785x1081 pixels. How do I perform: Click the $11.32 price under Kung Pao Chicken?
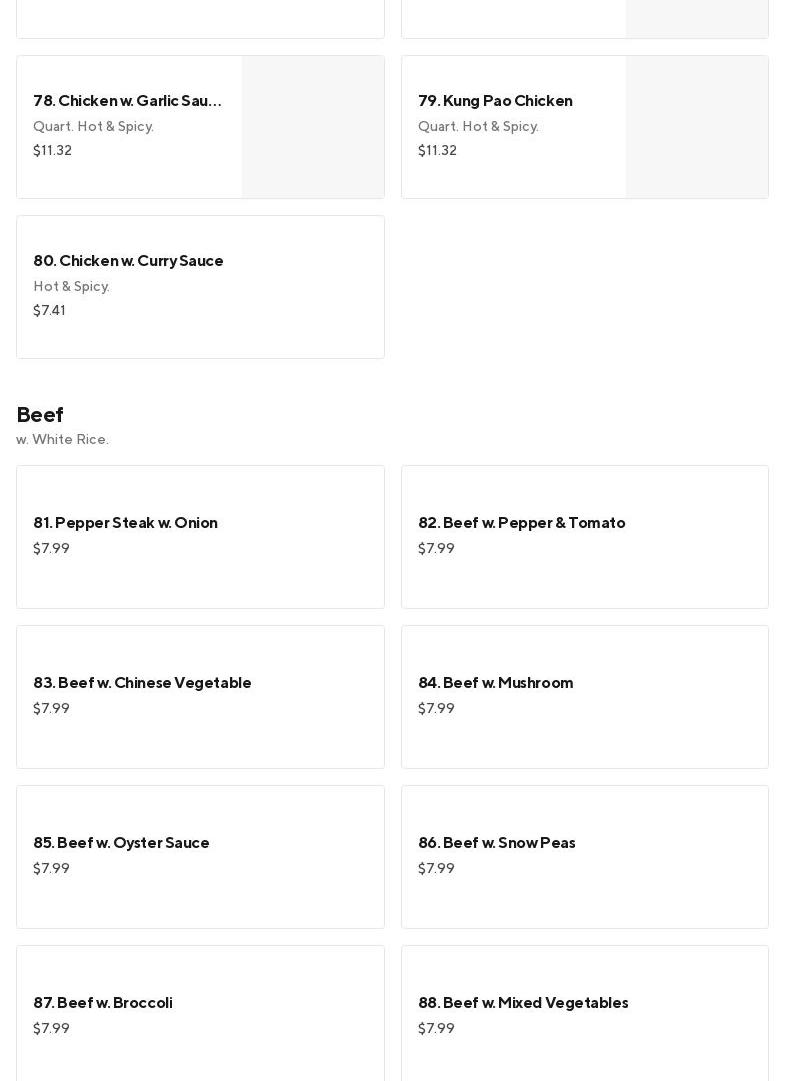[437, 151]
